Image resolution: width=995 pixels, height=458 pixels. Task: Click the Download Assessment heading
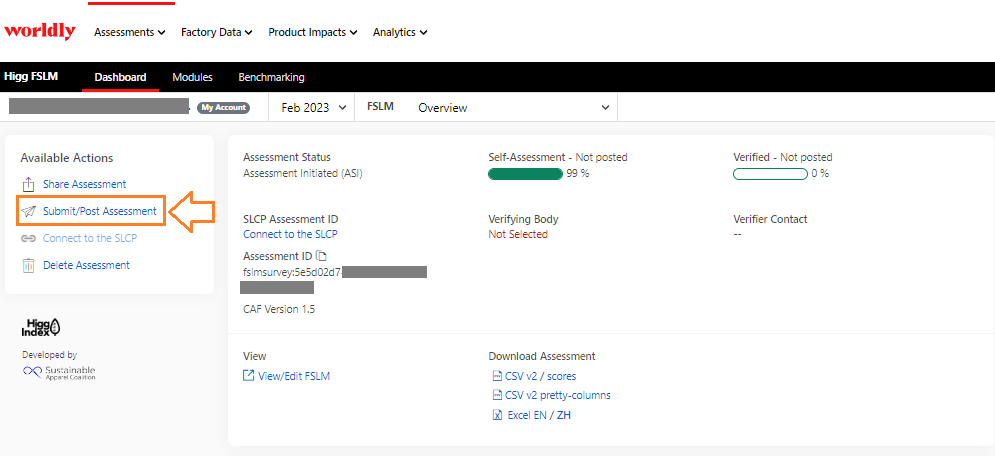pos(542,356)
